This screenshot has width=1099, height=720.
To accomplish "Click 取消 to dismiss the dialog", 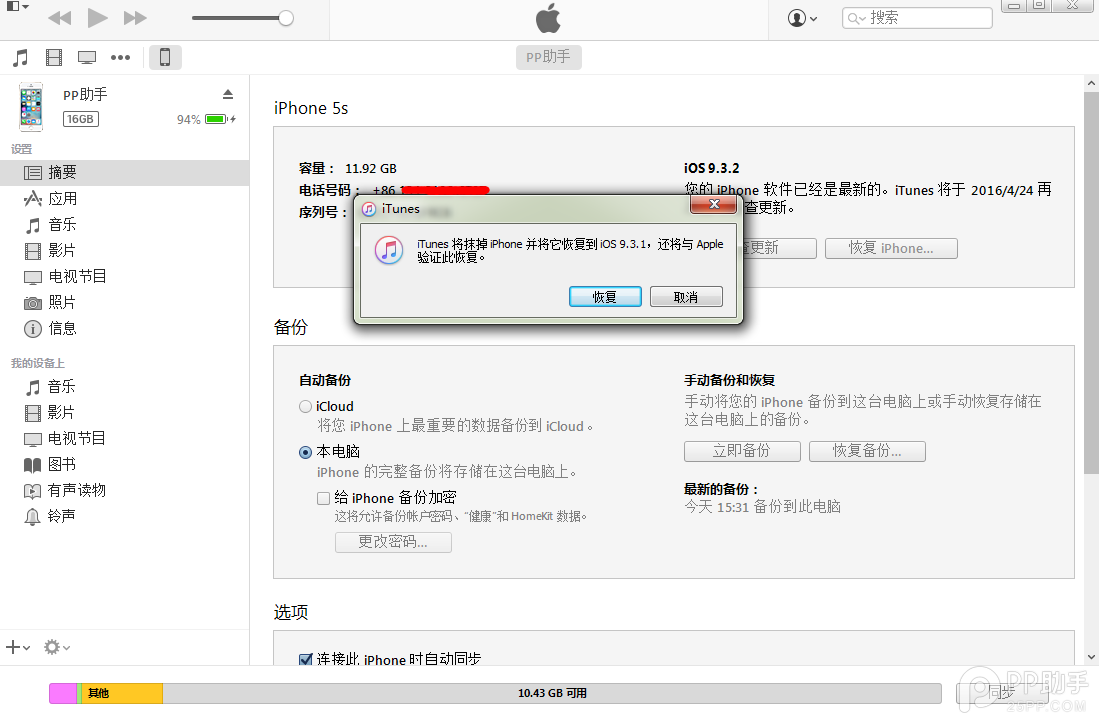I will (x=686, y=297).
